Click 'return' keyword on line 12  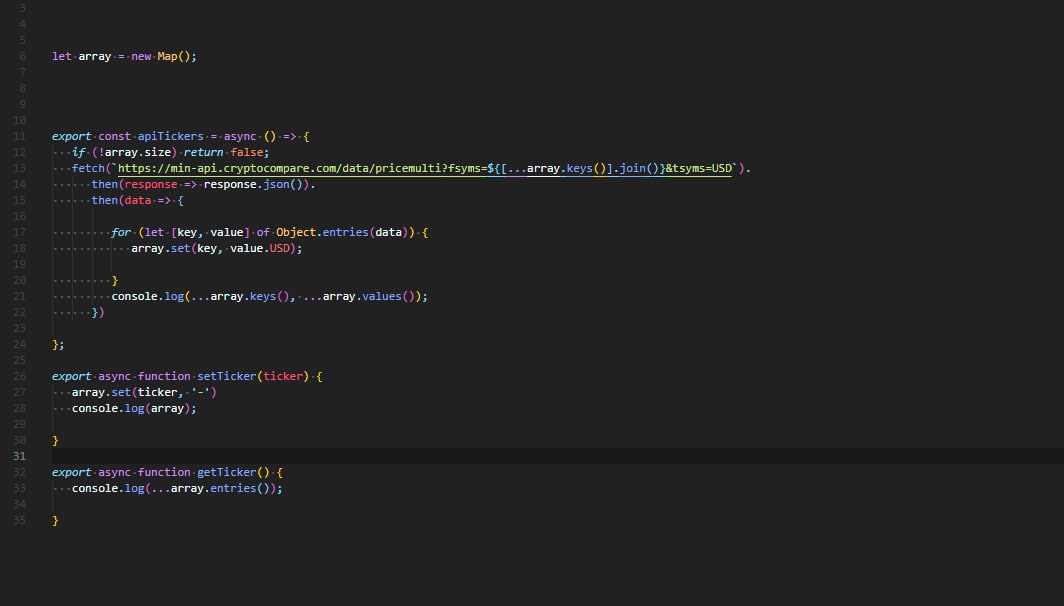[204, 153]
